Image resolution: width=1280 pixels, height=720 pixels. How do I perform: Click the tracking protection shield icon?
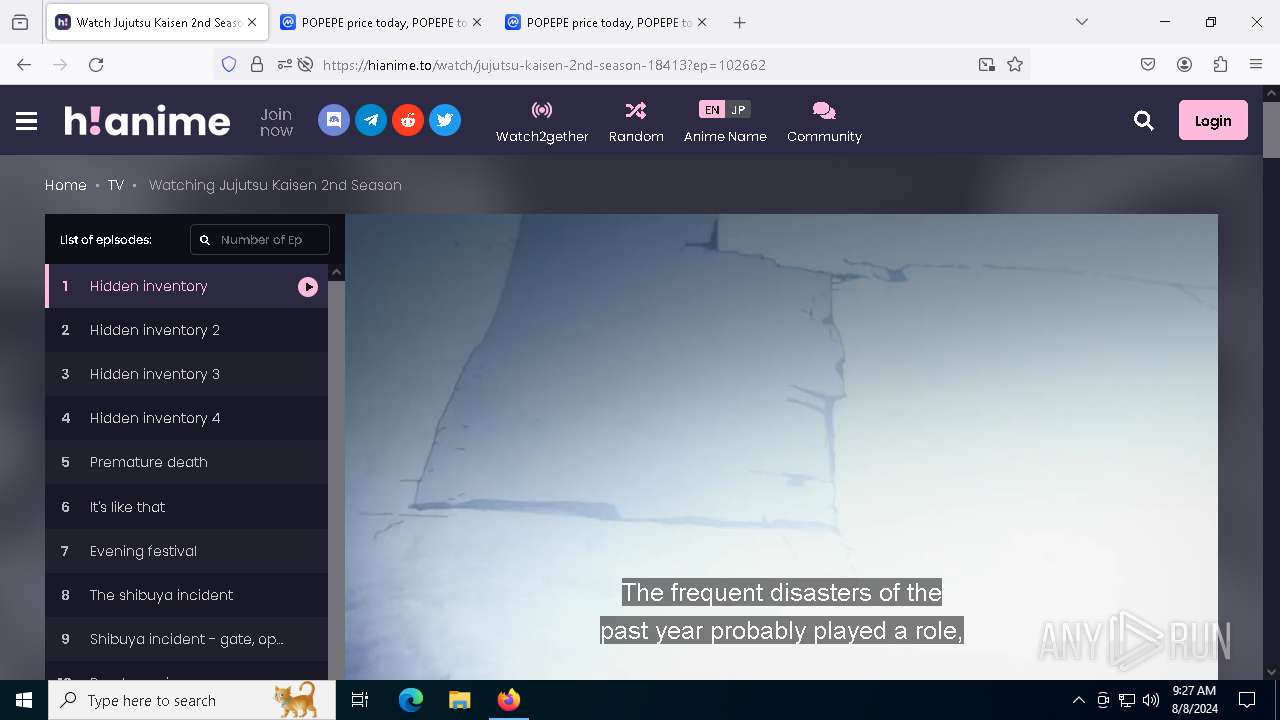click(229, 64)
